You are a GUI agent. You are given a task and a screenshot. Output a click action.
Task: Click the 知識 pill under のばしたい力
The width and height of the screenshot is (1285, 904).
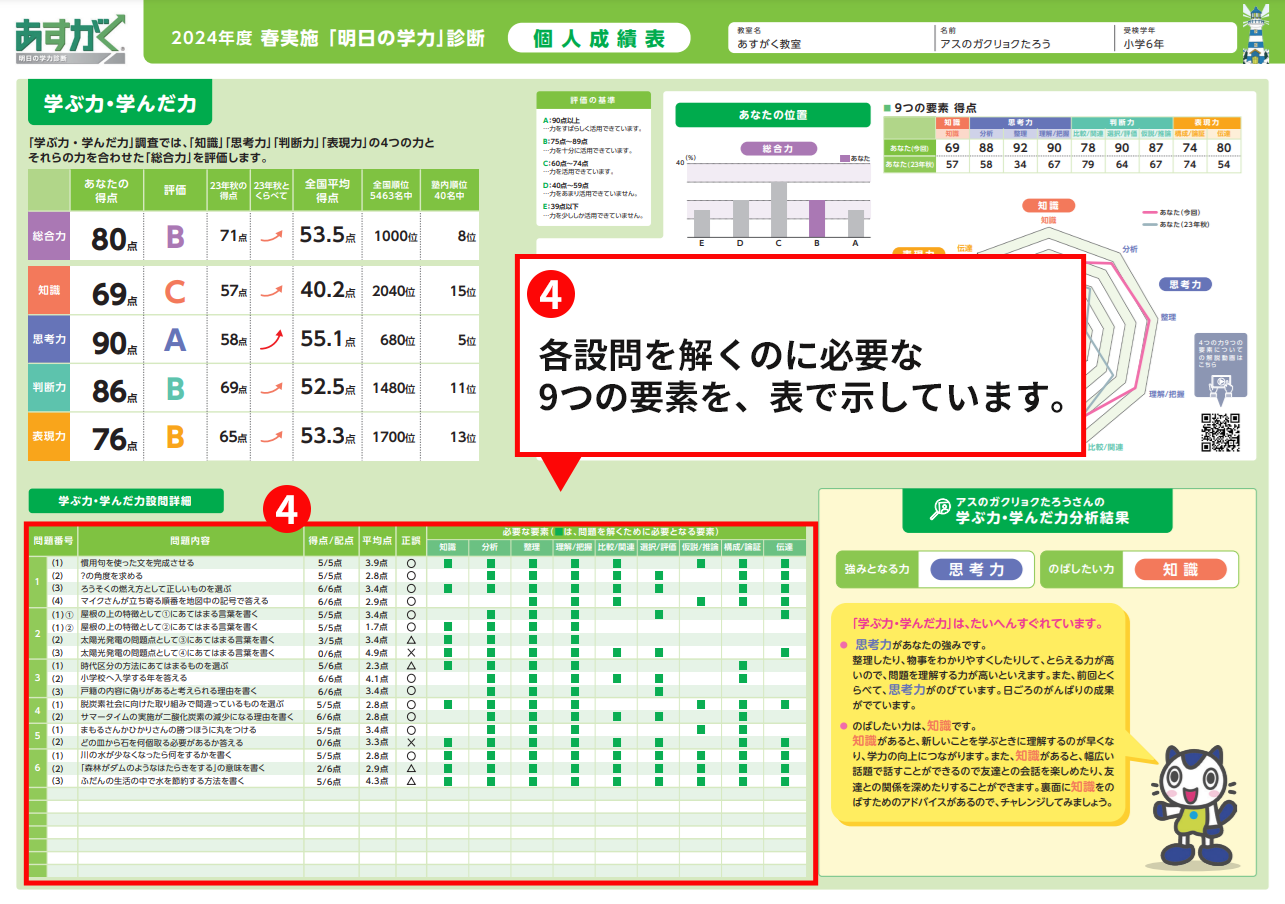1180,569
